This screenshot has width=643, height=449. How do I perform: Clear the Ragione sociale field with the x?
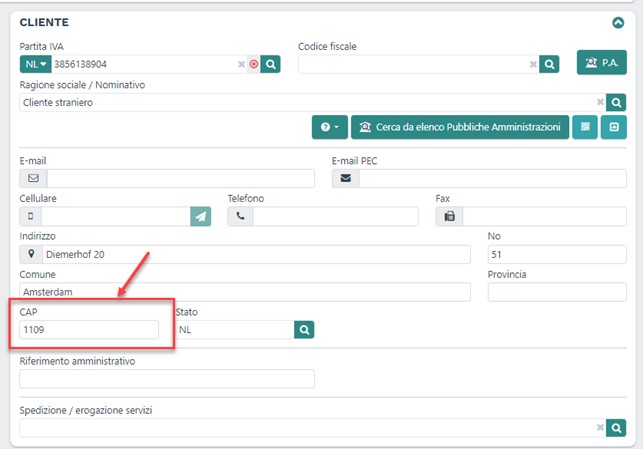pyautogui.click(x=599, y=102)
